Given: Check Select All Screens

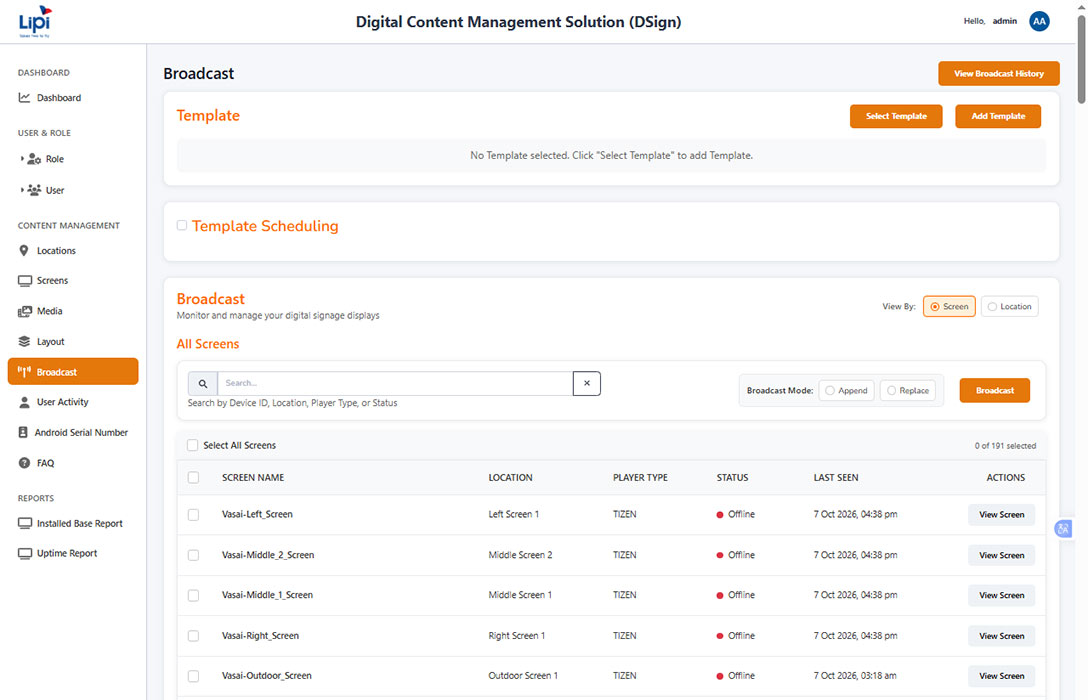Looking at the screenshot, I should [x=193, y=445].
